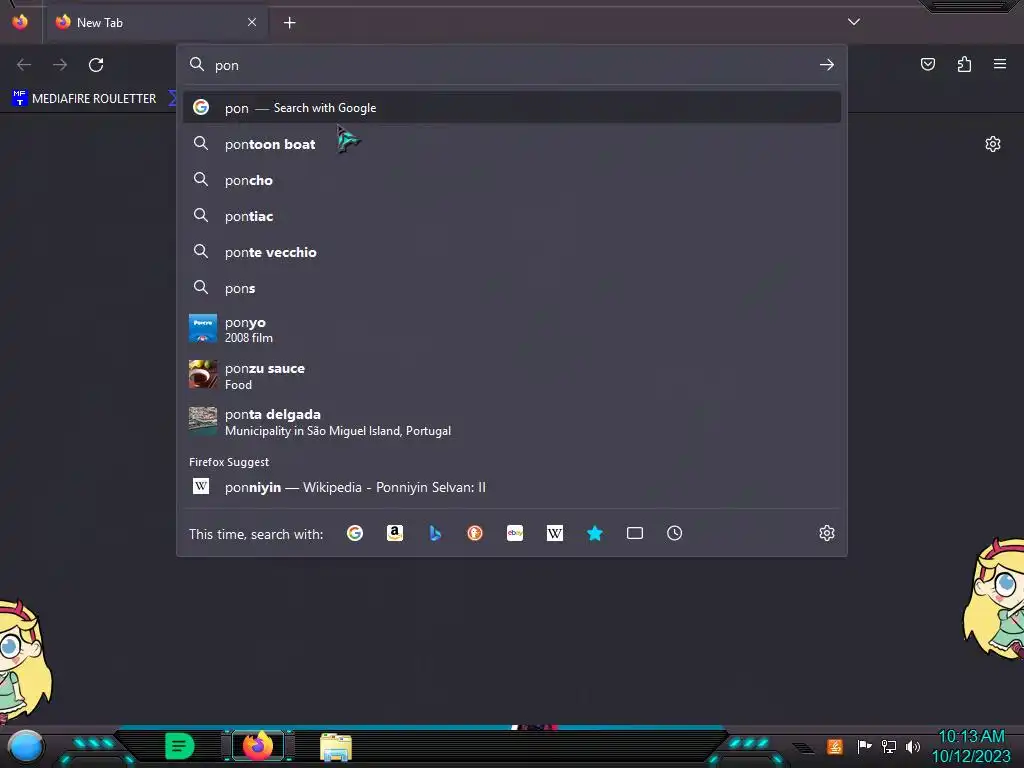Viewport: 1024px width, 768px height.
Task: Open network tray icon
Action: coord(888,746)
